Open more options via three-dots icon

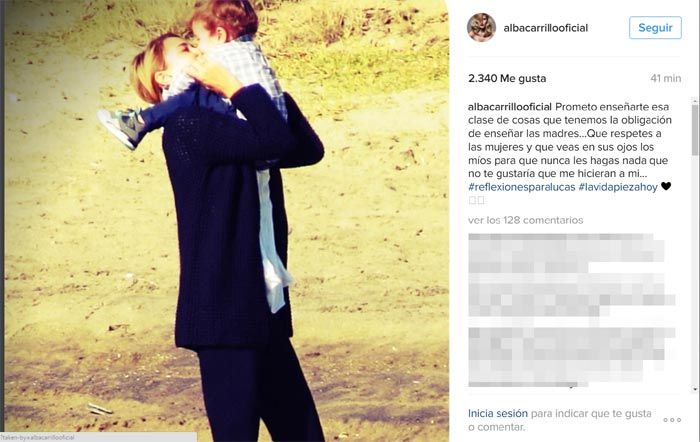pyautogui.click(x=672, y=420)
